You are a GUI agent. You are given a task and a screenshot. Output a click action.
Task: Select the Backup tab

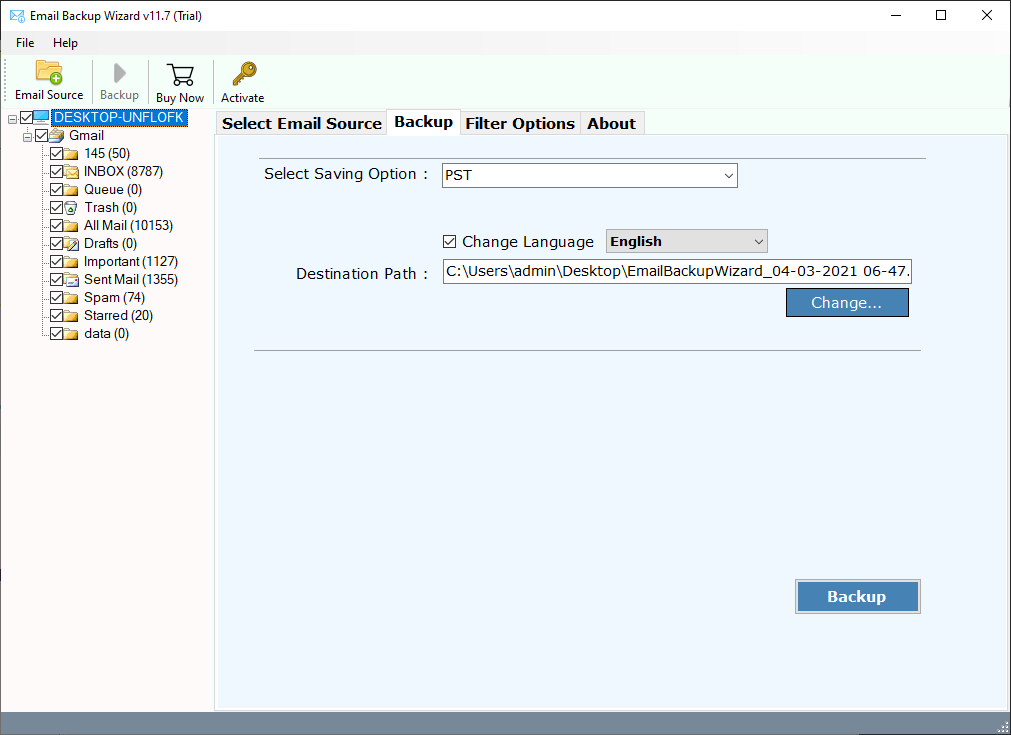pos(424,122)
